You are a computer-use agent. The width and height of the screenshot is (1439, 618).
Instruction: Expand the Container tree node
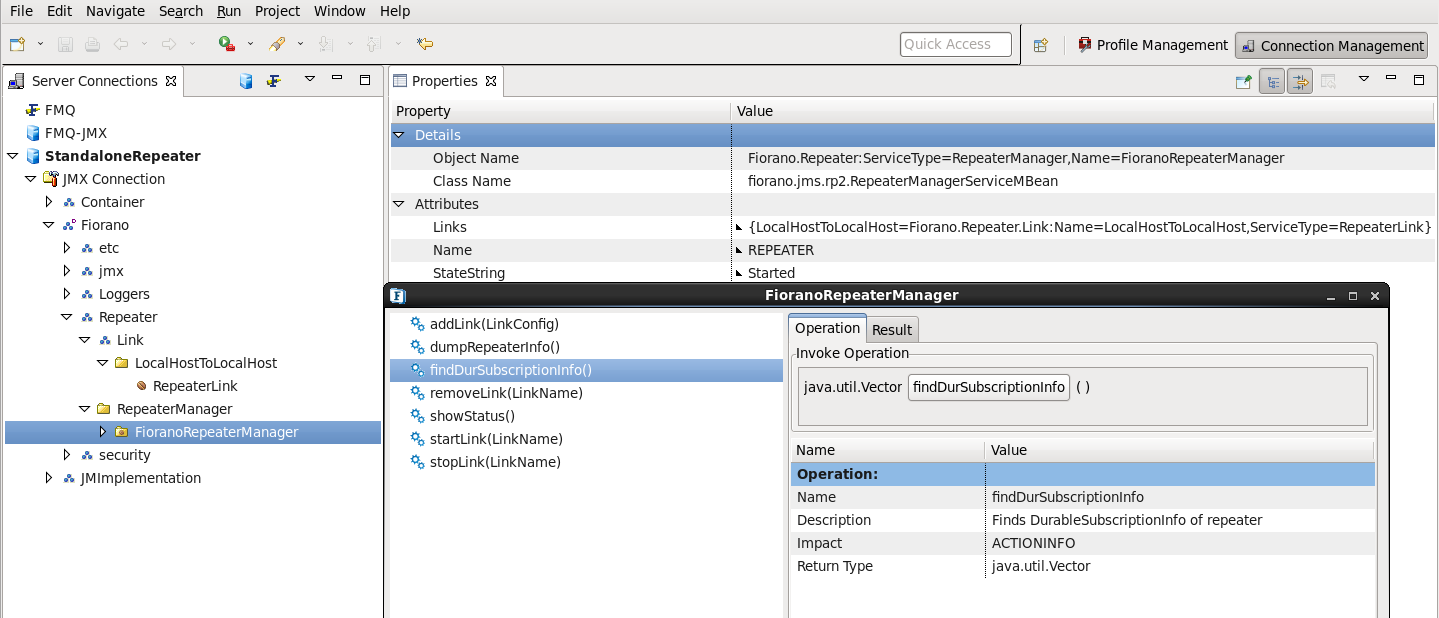point(49,202)
